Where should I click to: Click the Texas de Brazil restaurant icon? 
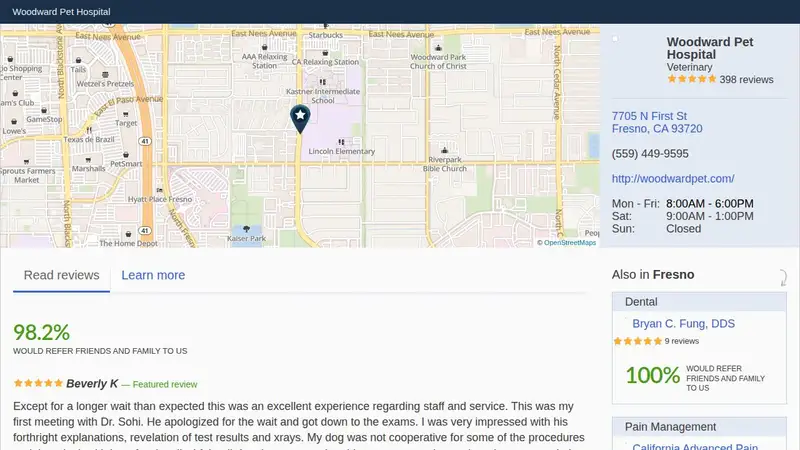89,131
